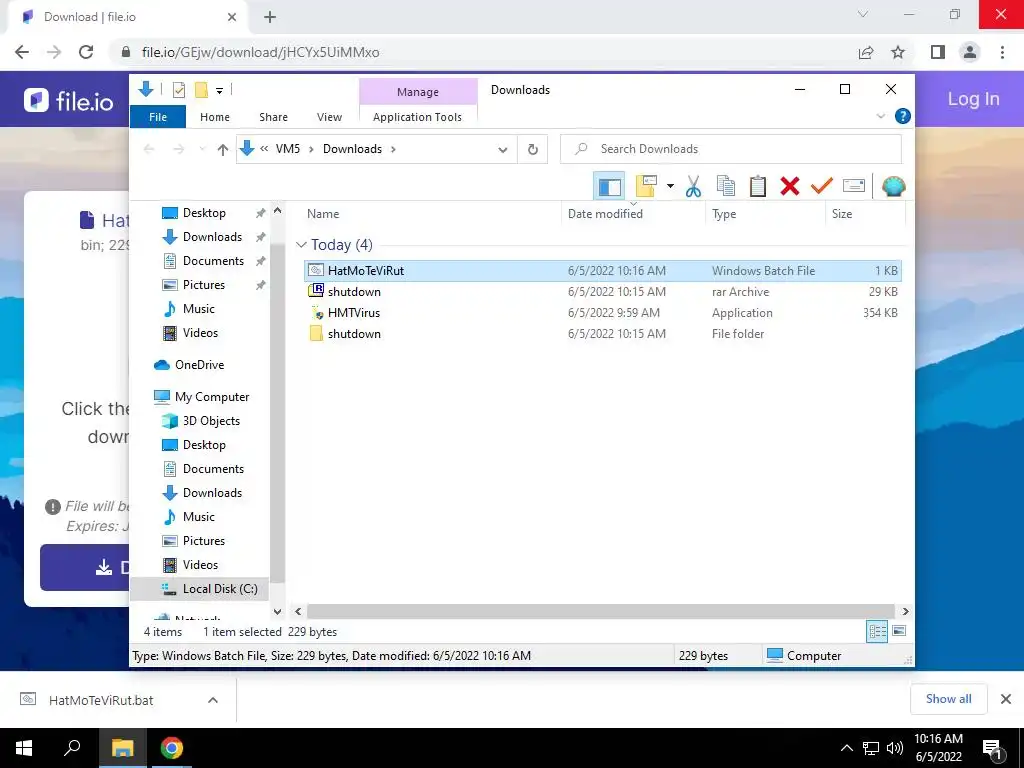This screenshot has width=1024, height=768.
Task: Close the Chrome downloads shelf
Action: pyautogui.click(x=1006, y=699)
